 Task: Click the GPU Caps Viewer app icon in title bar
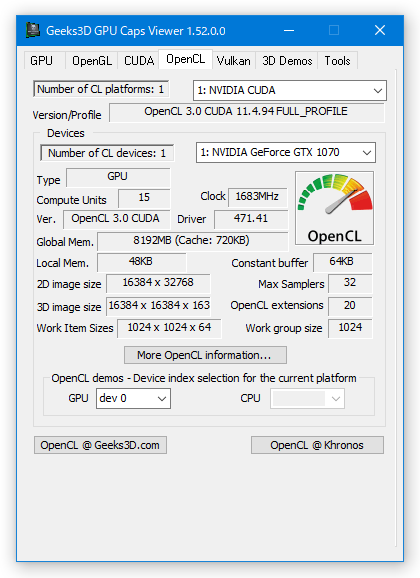(x=33, y=30)
